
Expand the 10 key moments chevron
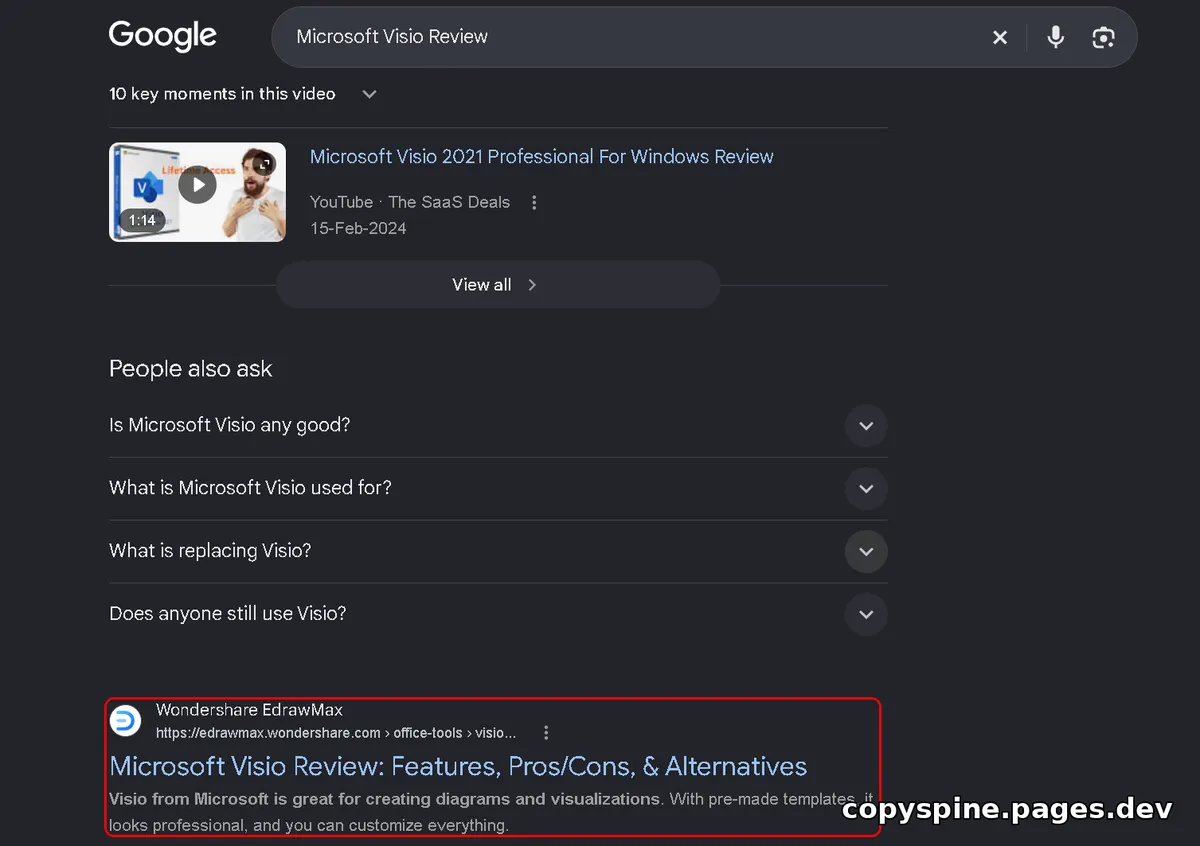point(369,94)
